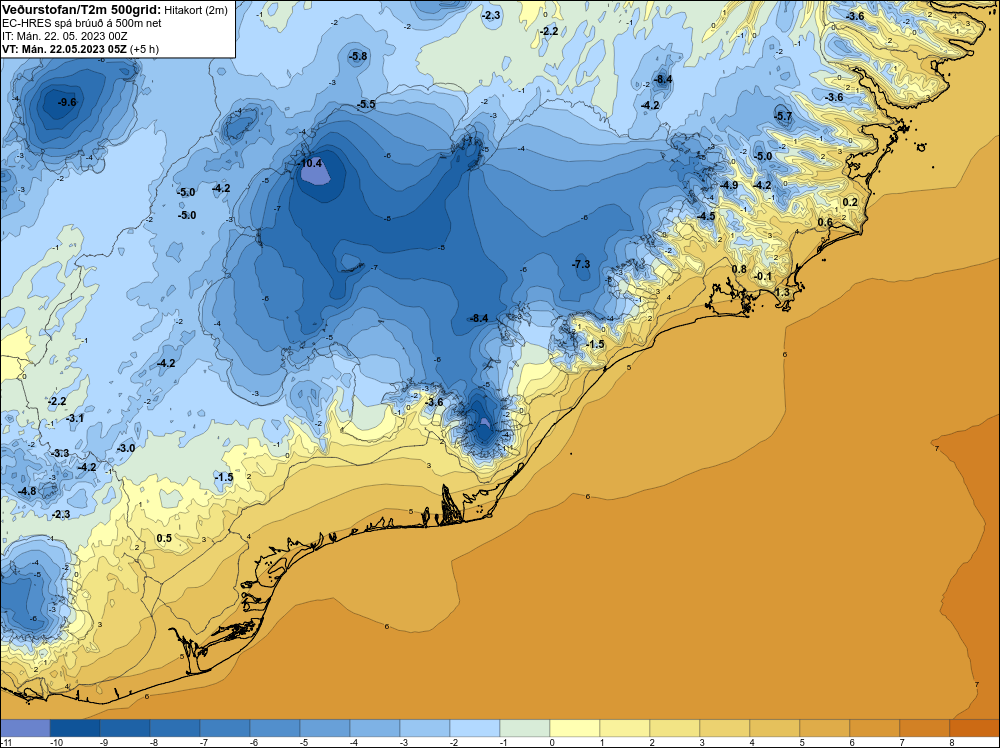
Task: Click the 0.6 temperature value near the coast
Action: tap(825, 222)
